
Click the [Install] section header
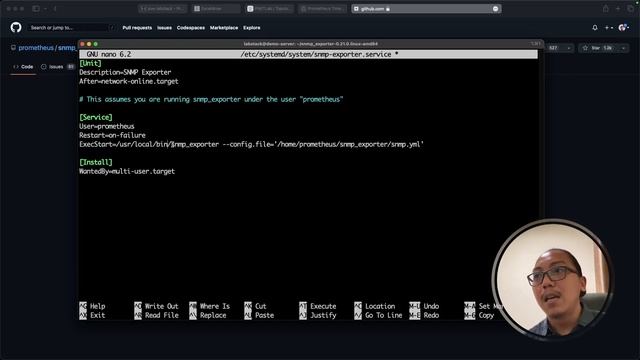click(x=96, y=162)
